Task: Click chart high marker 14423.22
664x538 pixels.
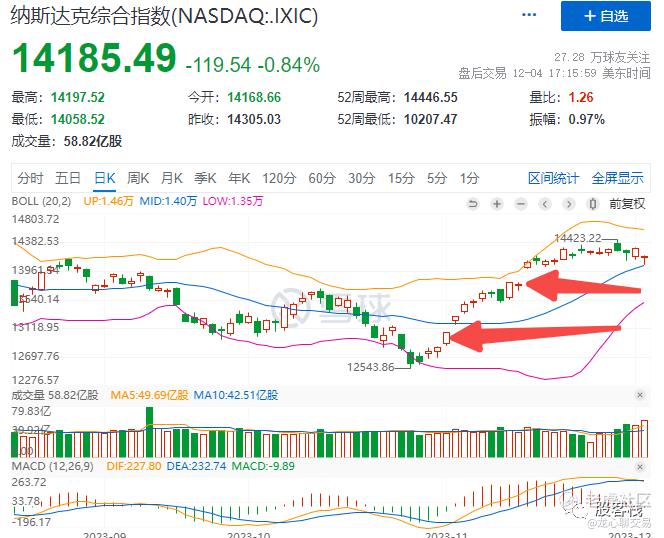Action: (x=578, y=238)
